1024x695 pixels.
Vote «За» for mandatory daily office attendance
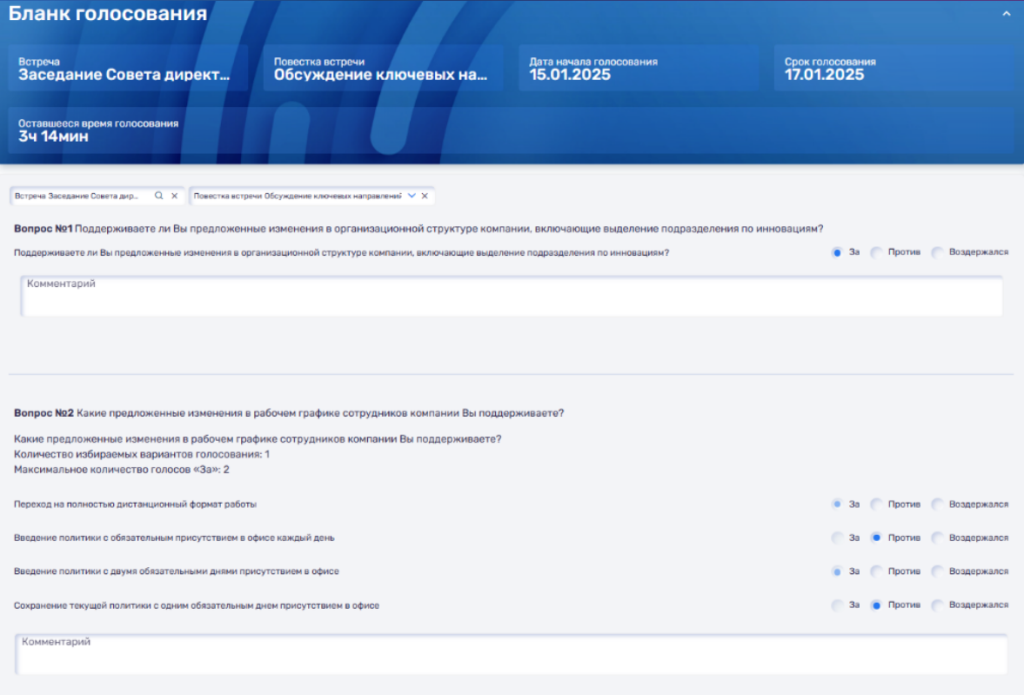point(836,537)
